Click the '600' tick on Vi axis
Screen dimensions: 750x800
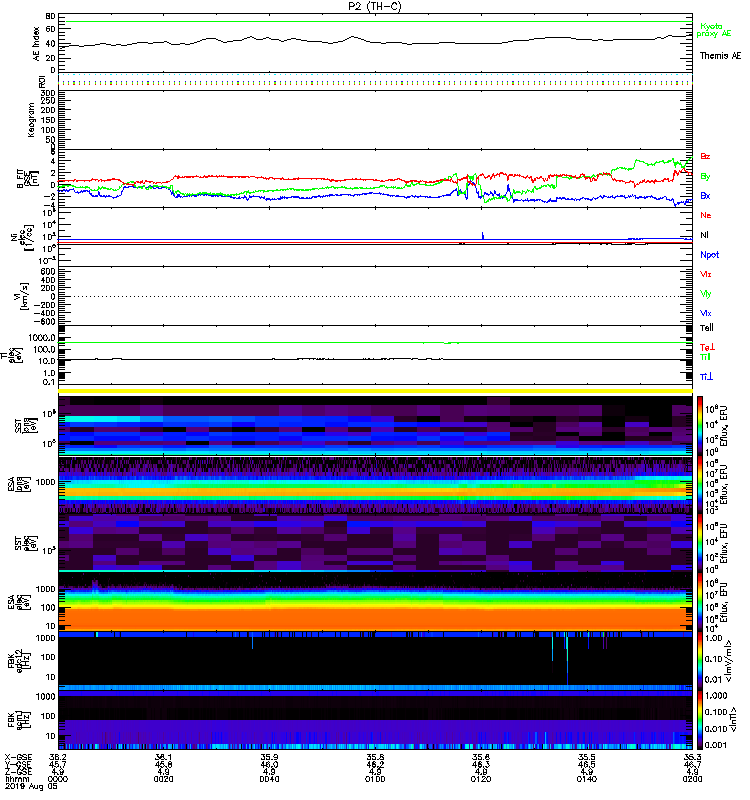click(48, 271)
